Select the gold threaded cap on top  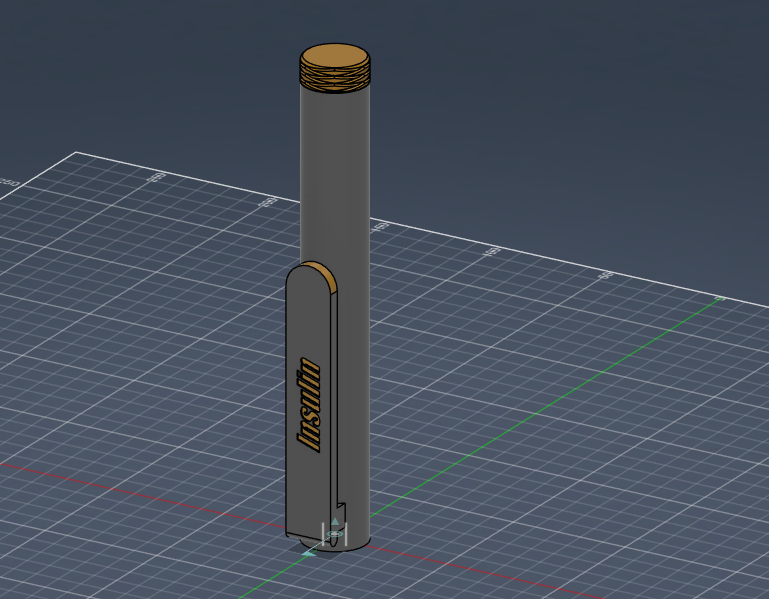point(335,67)
